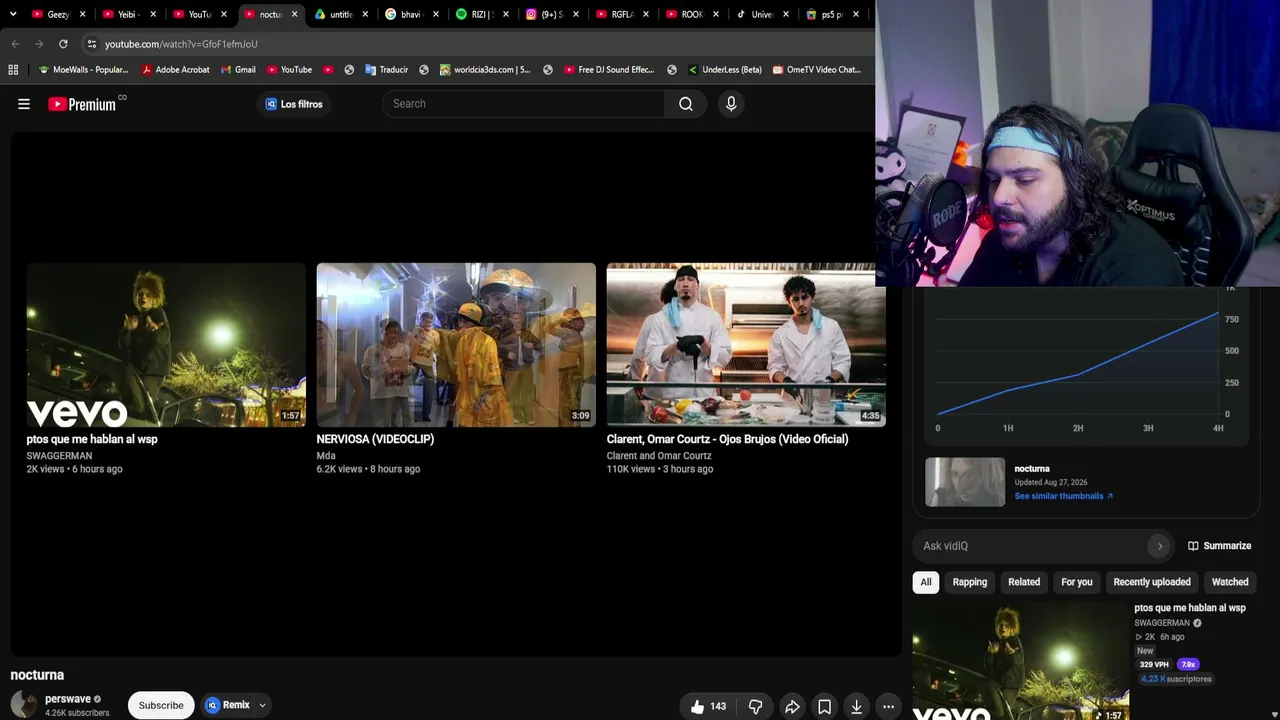Open sidebar video thumbnail ptos que me hablan
This screenshot has width=1280, height=720.
pos(1020,661)
